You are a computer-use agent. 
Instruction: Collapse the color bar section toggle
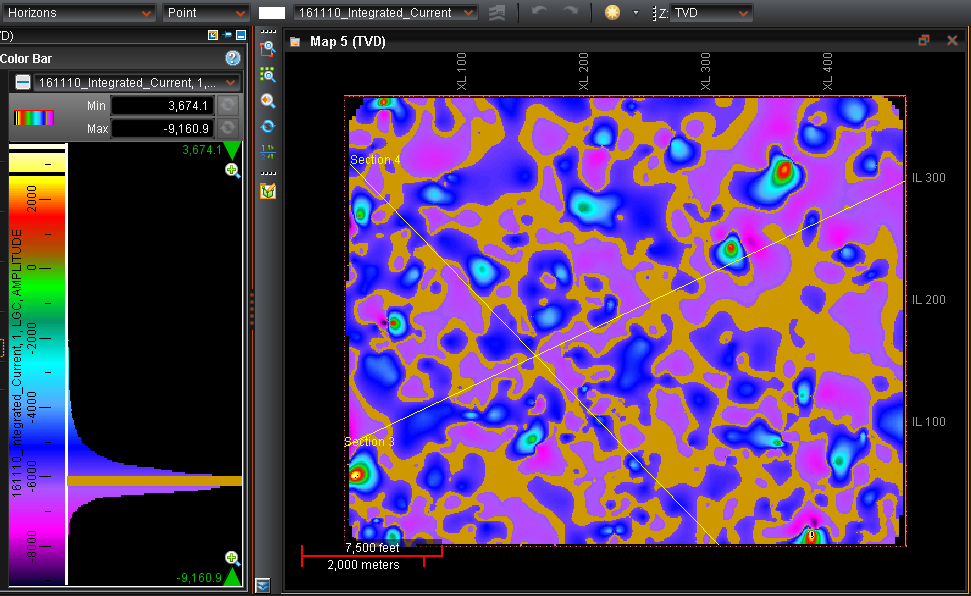(x=23, y=82)
